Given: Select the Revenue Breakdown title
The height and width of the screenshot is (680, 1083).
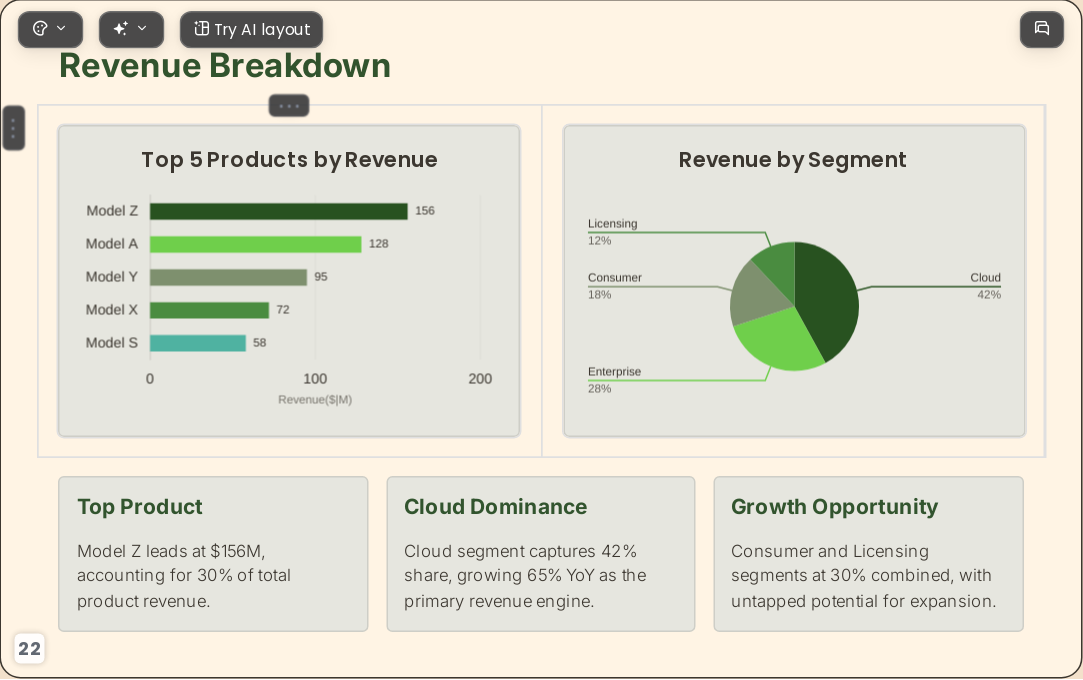Looking at the screenshot, I should click(225, 66).
